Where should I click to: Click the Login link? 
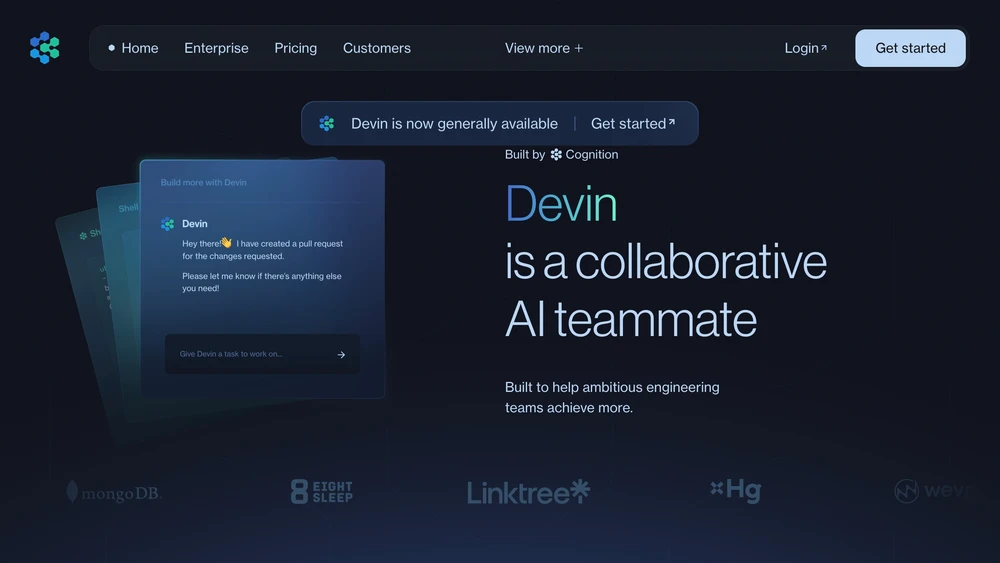[805, 48]
